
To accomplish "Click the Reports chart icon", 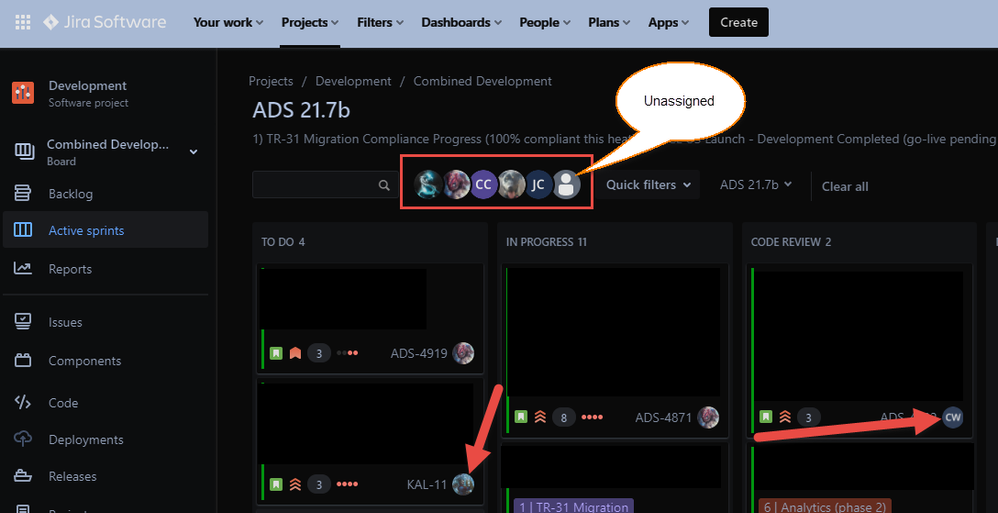I will (x=22, y=269).
